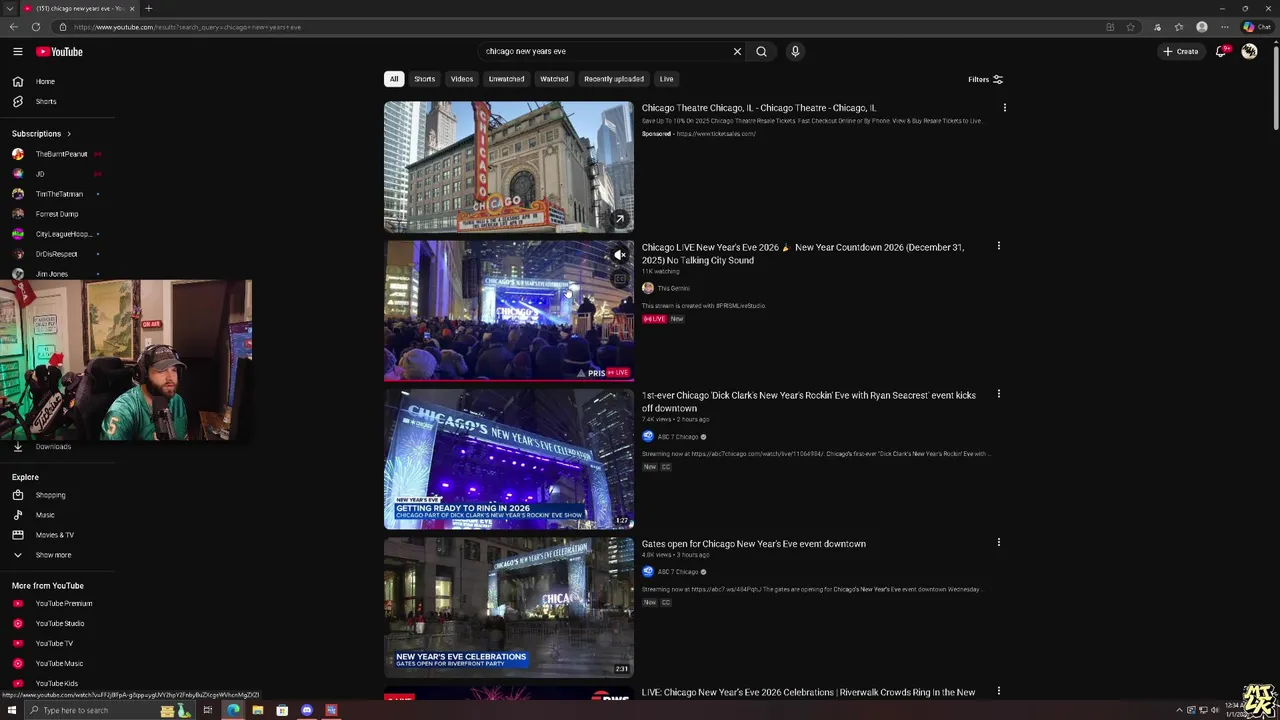Expand the Subscriptions section chevron
Image resolution: width=1280 pixels, height=720 pixels.
(x=68, y=133)
